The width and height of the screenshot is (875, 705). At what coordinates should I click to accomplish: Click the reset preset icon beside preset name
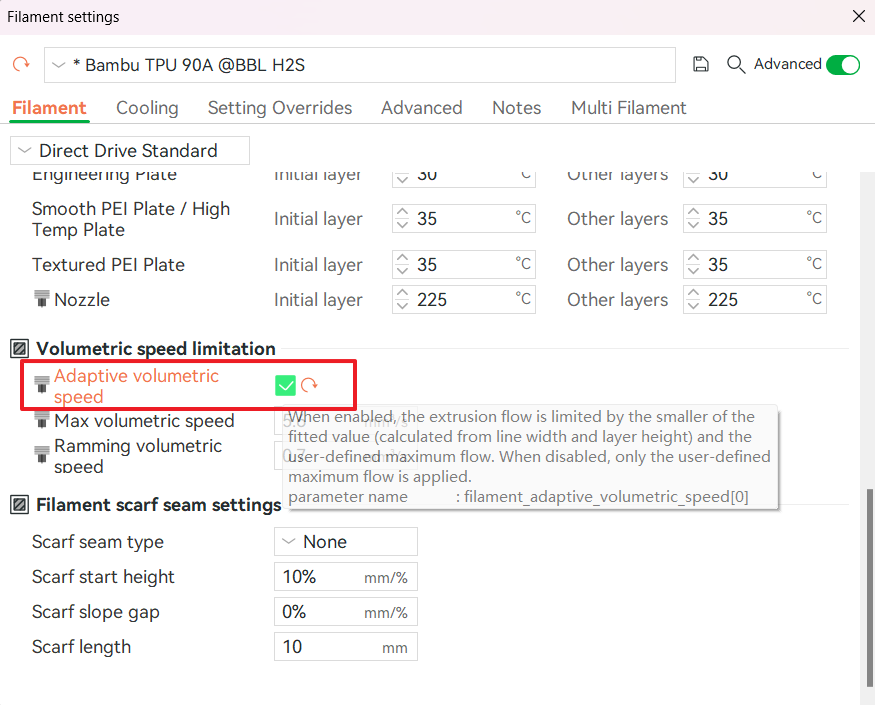pyautogui.click(x=21, y=64)
